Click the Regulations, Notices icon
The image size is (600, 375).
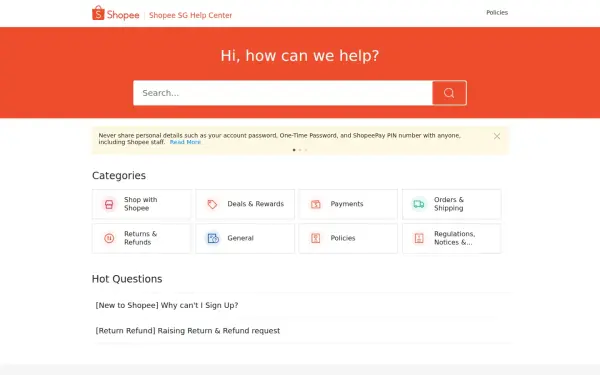tap(419, 238)
